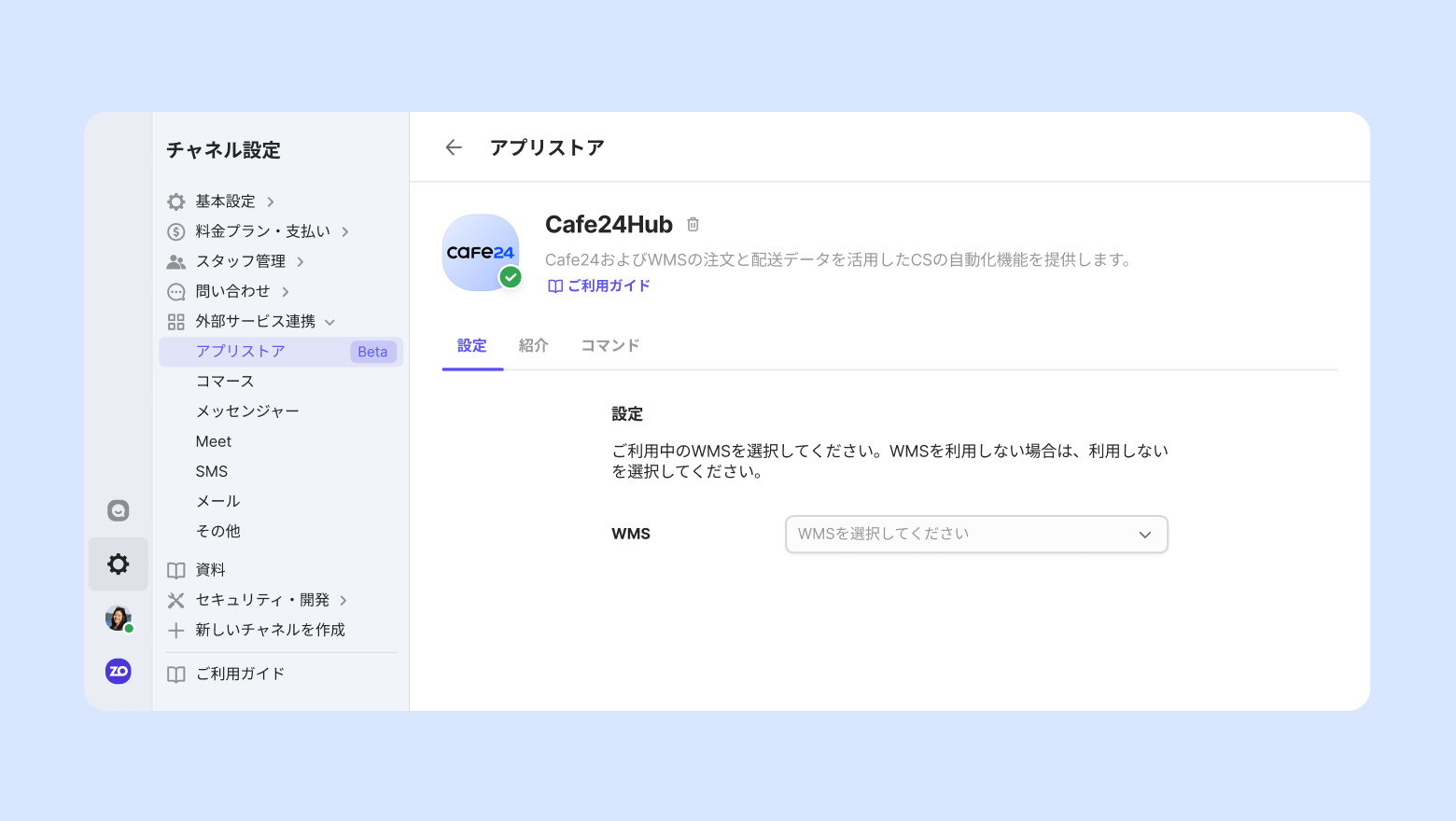The image size is (1456, 821).
Task: Click the Cafe24 app logo
Action: [480, 252]
